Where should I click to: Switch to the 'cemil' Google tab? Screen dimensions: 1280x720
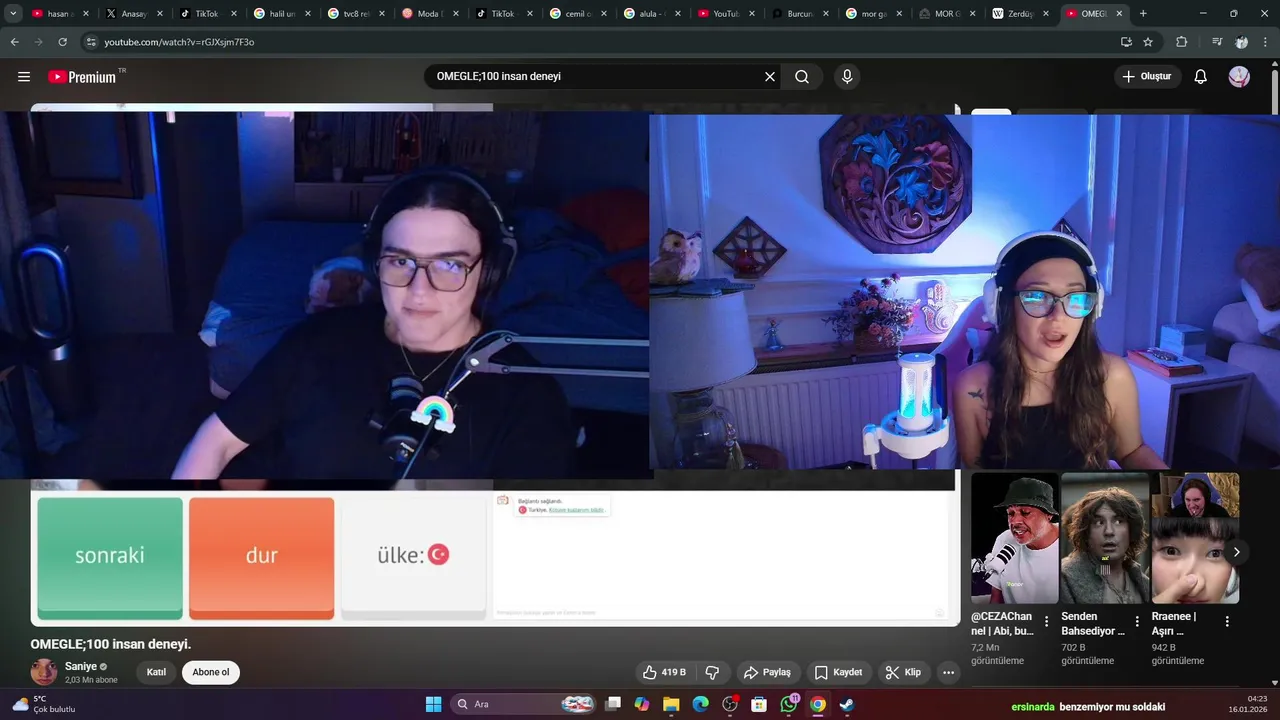[576, 14]
